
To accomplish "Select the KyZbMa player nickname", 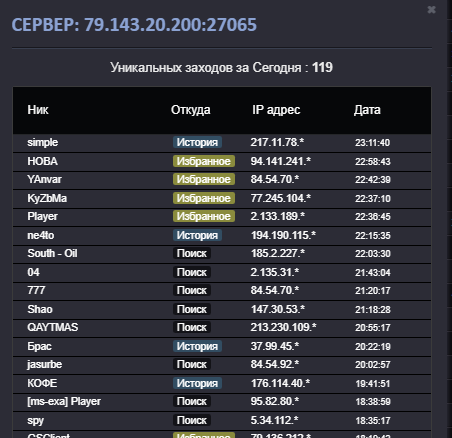I will click(47, 198).
